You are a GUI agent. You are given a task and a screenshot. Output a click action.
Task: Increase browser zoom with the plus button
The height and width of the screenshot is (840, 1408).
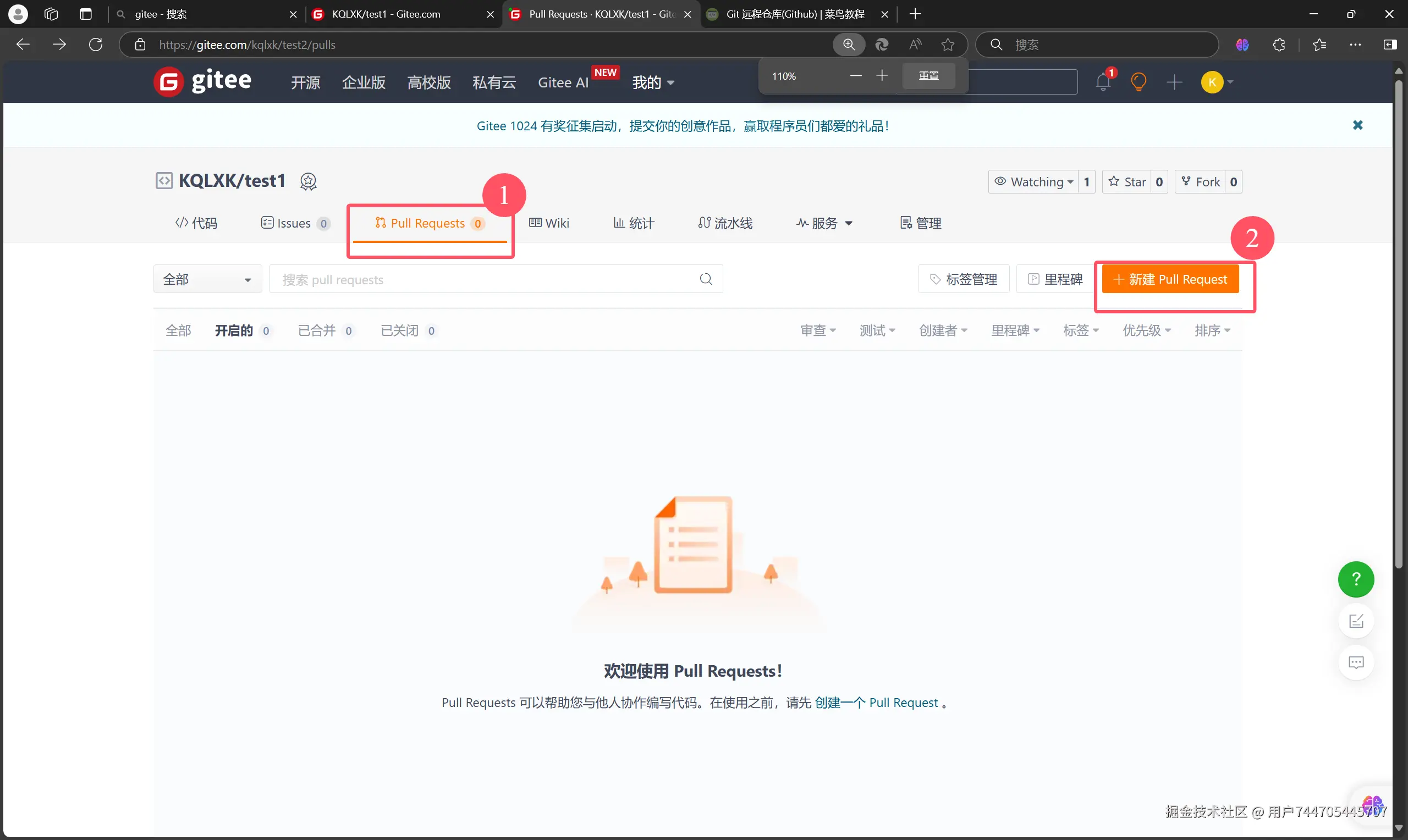pyautogui.click(x=882, y=76)
